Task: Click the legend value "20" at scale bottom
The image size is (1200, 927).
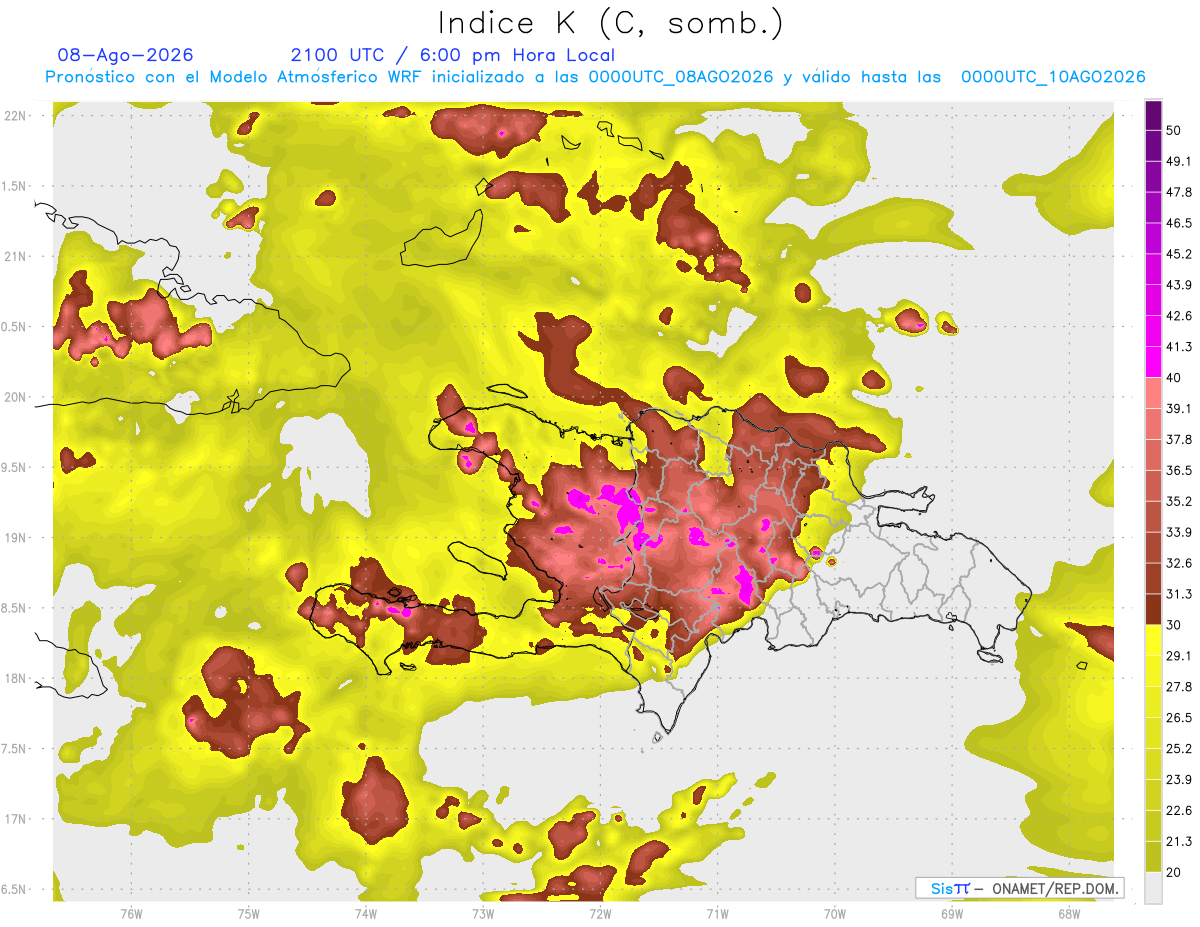Action: [1174, 873]
